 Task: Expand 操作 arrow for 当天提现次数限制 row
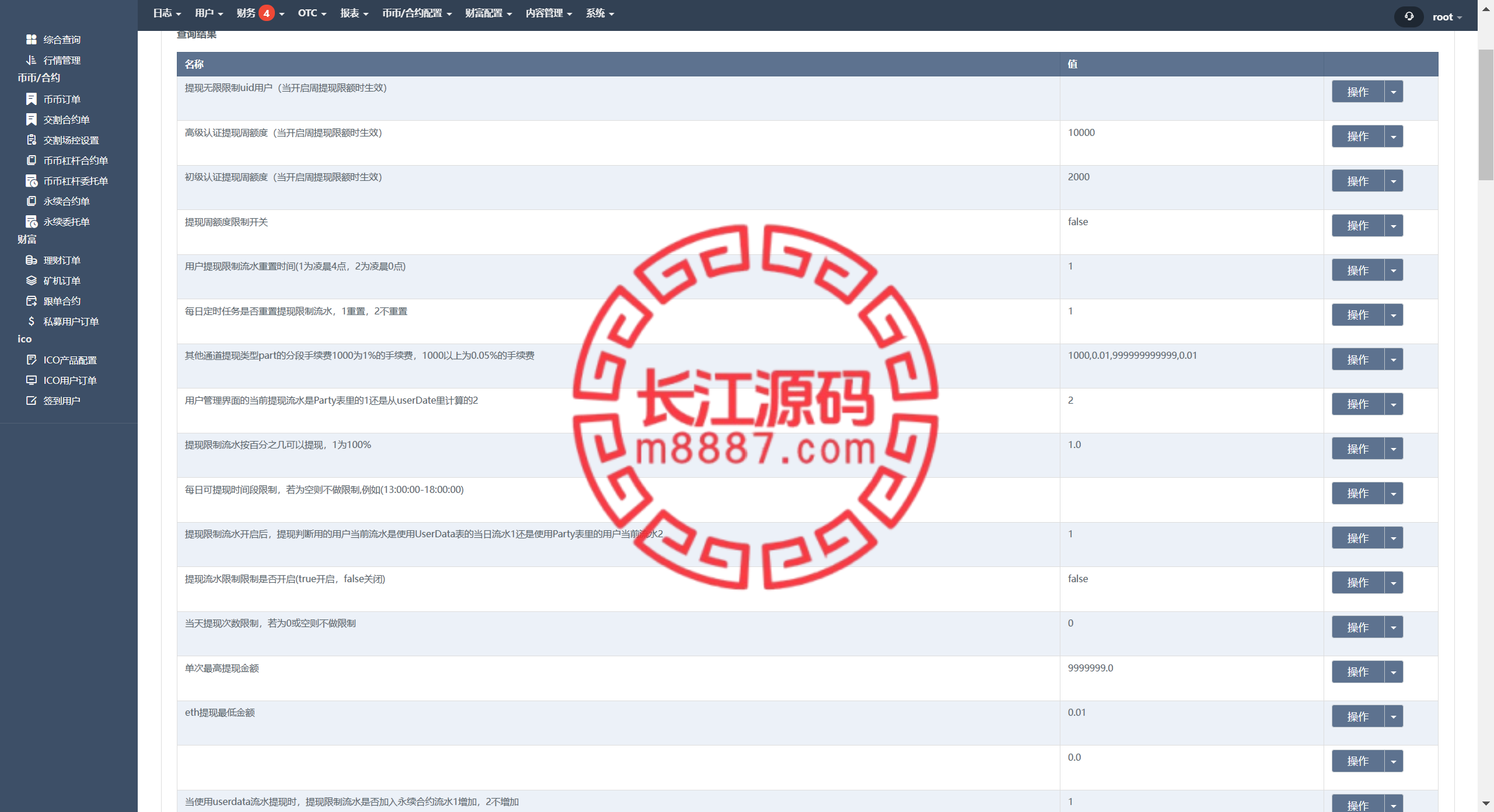click(1394, 627)
